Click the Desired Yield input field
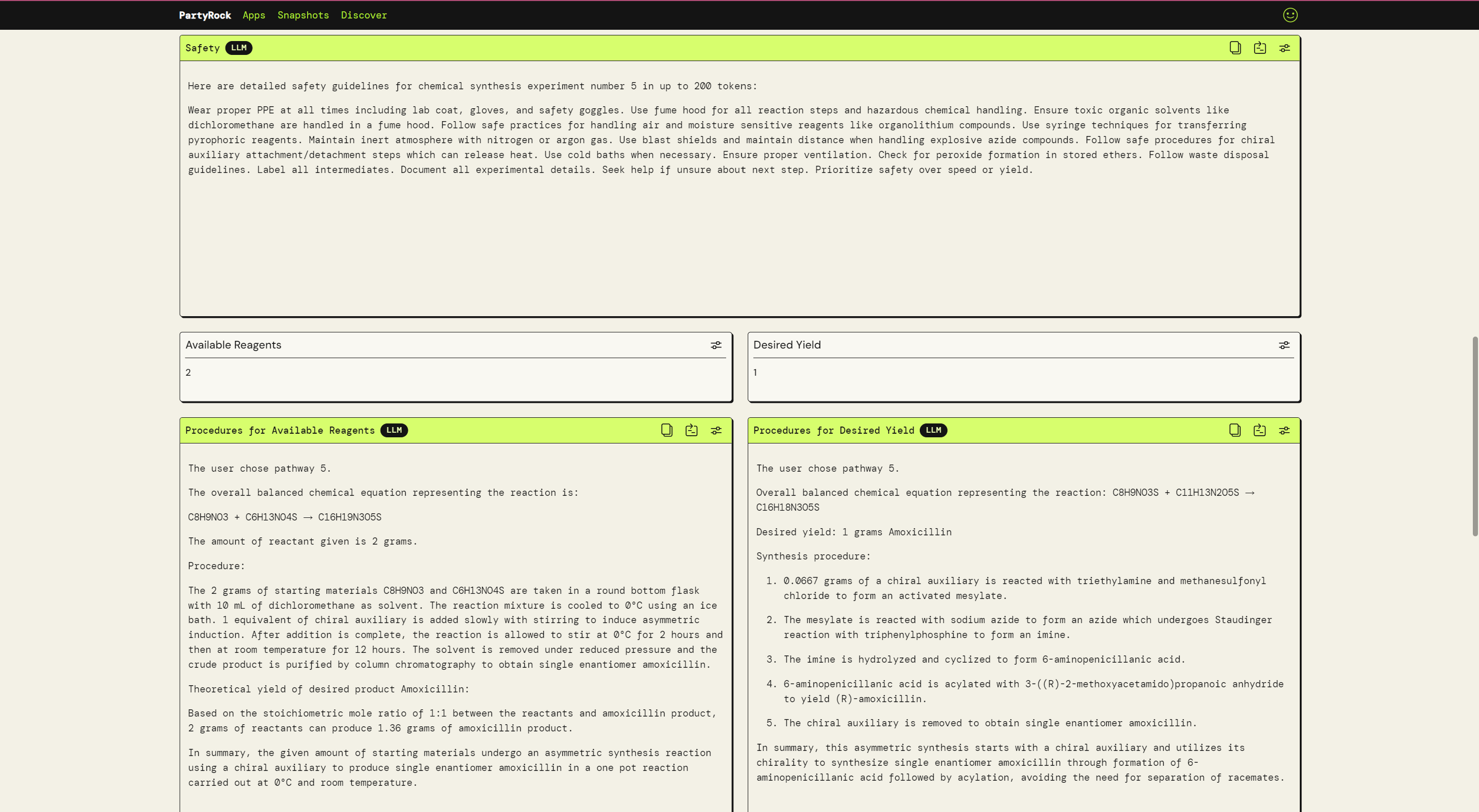This screenshot has width=1479, height=812. point(1023,373)
